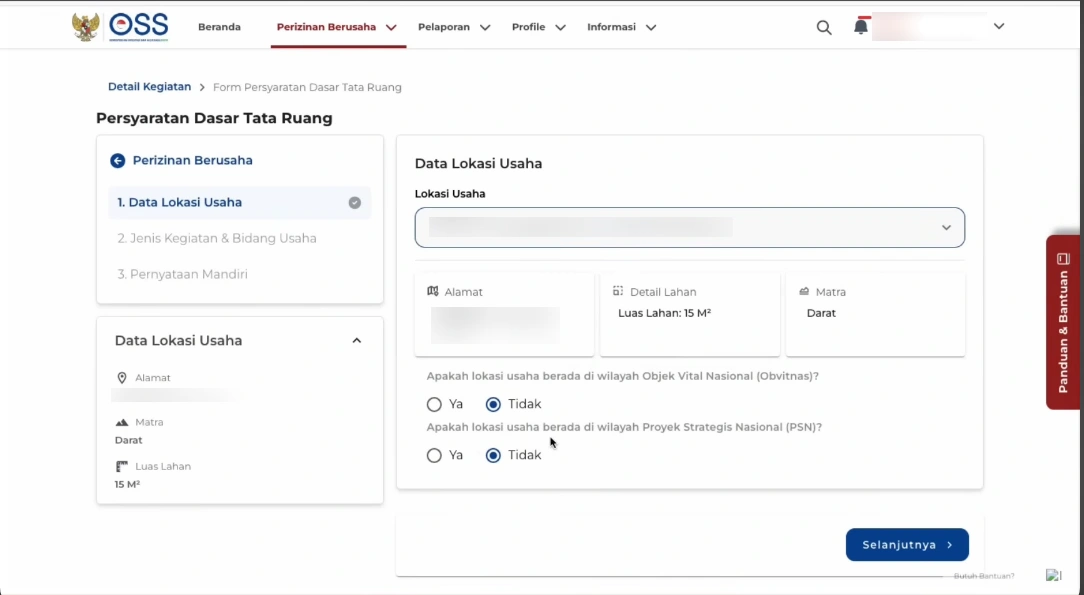Click the search magnifier icon
The width and height of the screenshot is (1084, 595).
click(x=824, y=28)
